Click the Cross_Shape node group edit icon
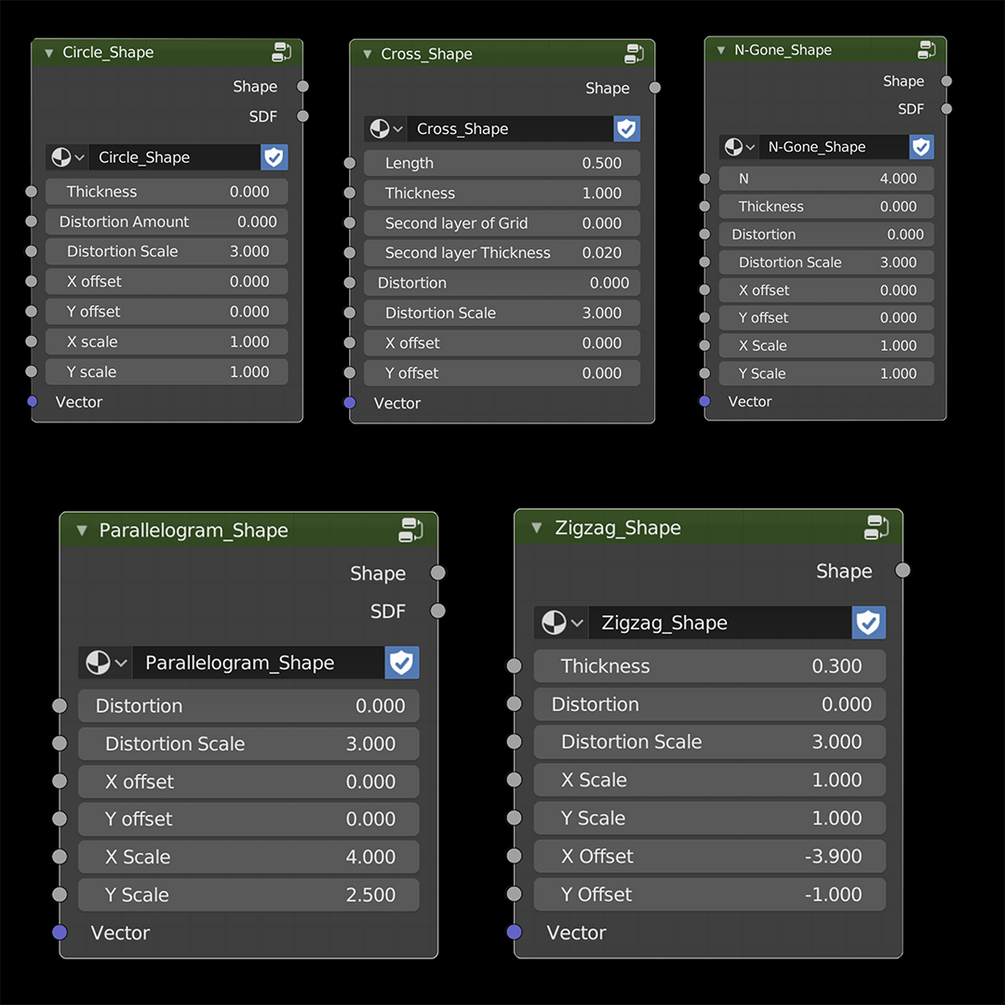1005x1005 pixels. click(x=634, y=54)
